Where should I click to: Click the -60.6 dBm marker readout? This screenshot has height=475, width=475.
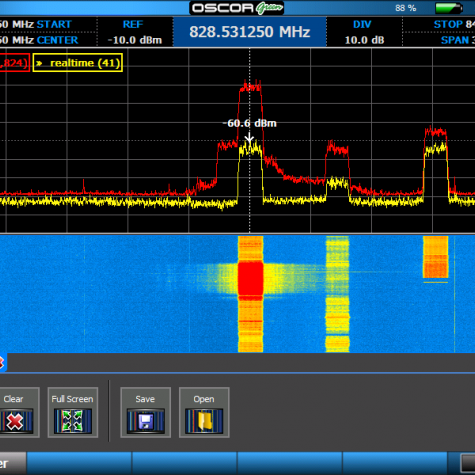249,123
